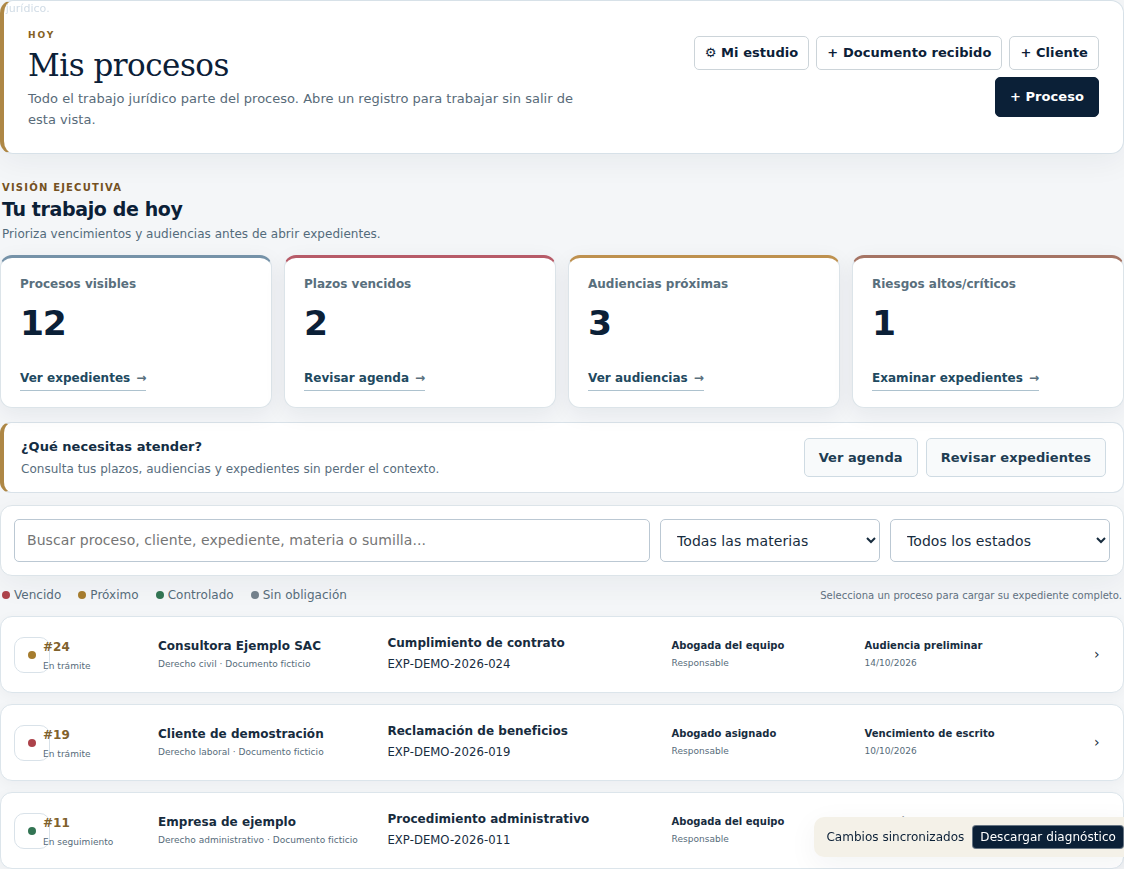
Task: Click expediente code EXP-DEMO-2026-019
Action: point(449,752)
